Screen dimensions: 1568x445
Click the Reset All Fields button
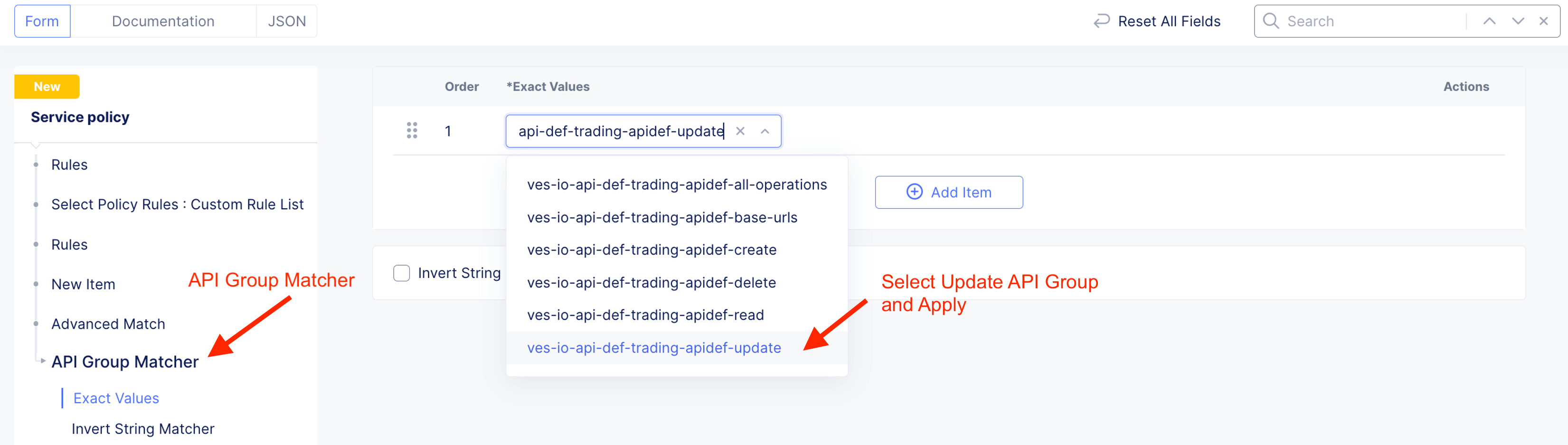[1157, 21]
